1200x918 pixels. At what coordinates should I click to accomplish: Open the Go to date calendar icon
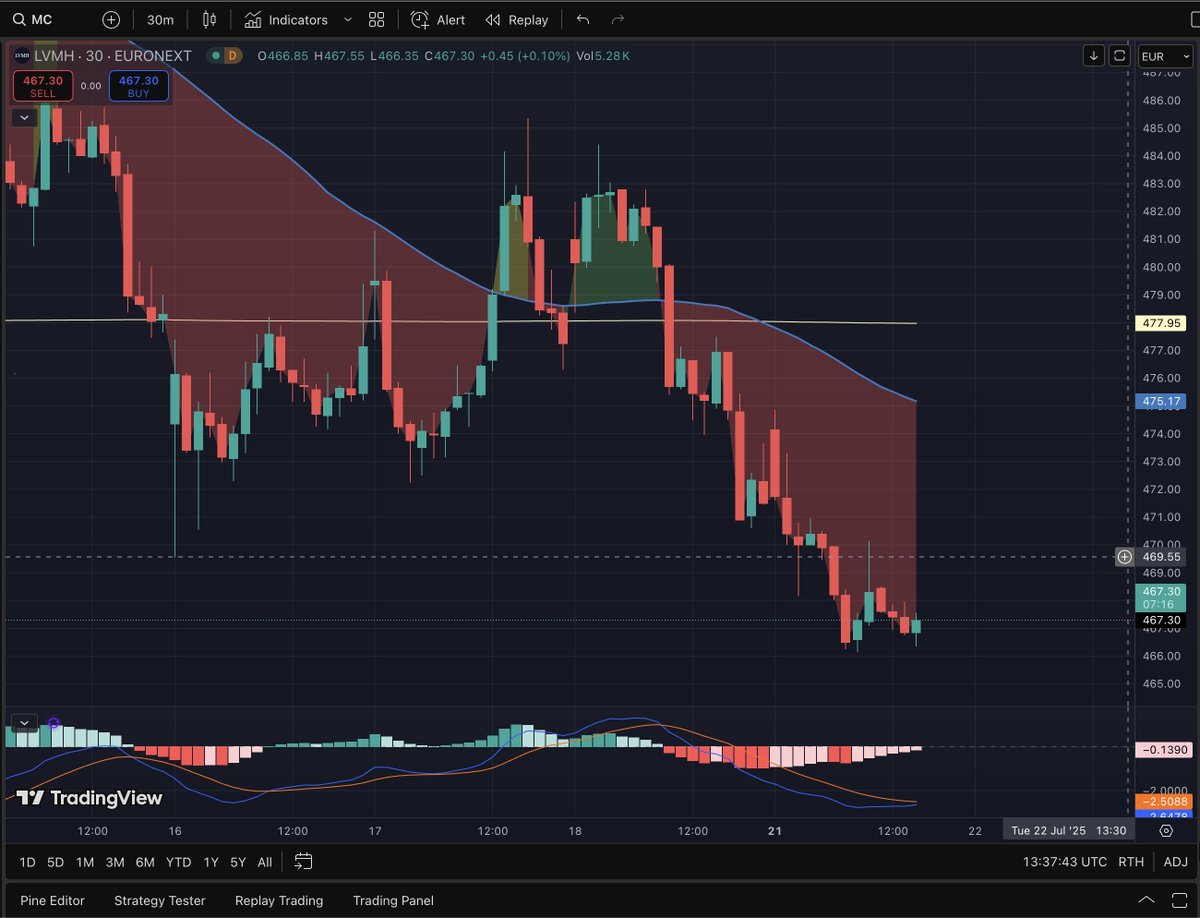click(x=304, y=861)
